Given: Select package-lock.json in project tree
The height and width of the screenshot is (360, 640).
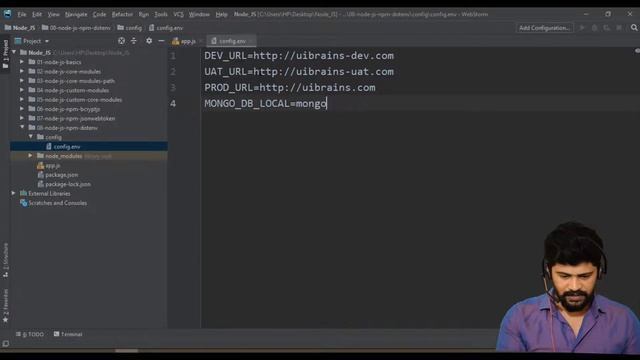Looking at the screenshot, I should [x=64, y=184].
